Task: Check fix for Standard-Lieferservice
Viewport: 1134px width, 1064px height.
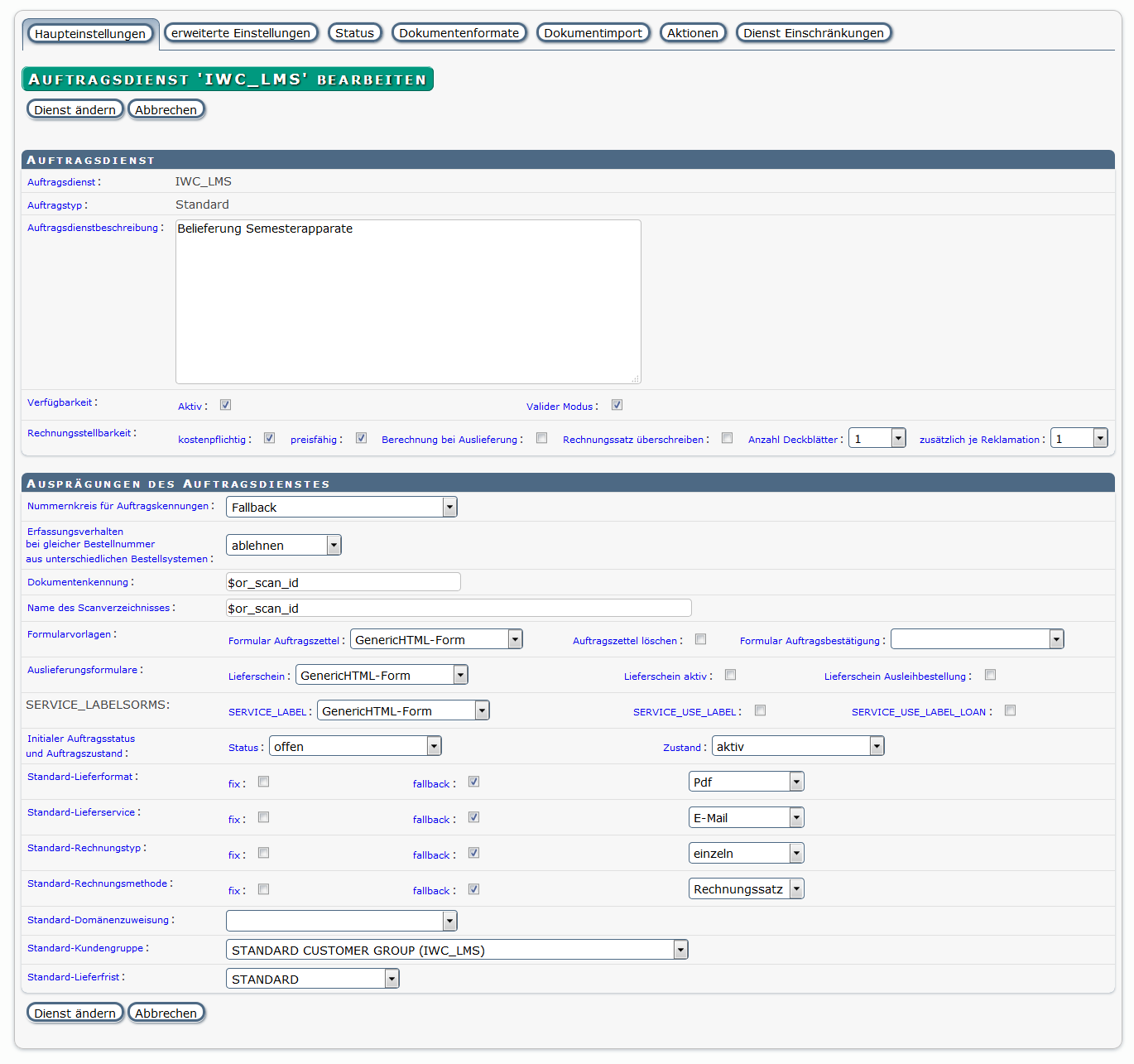Action: tap(263, 817)
